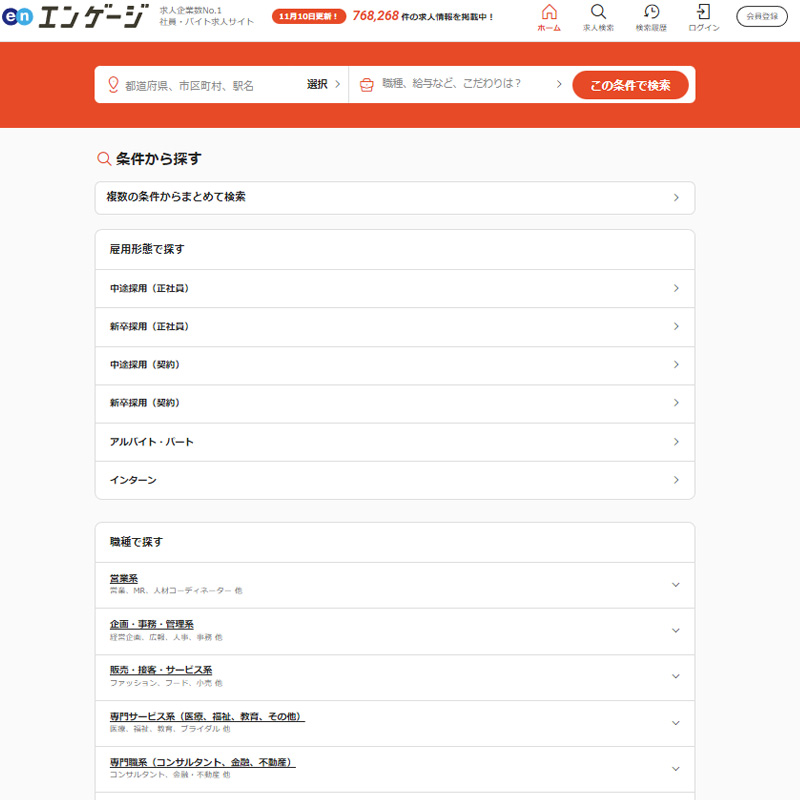800x800 pixels.
Task: Expand 企画・事務・管理系 category chevron
Action: pyautogui.click(x=675, y=631)
